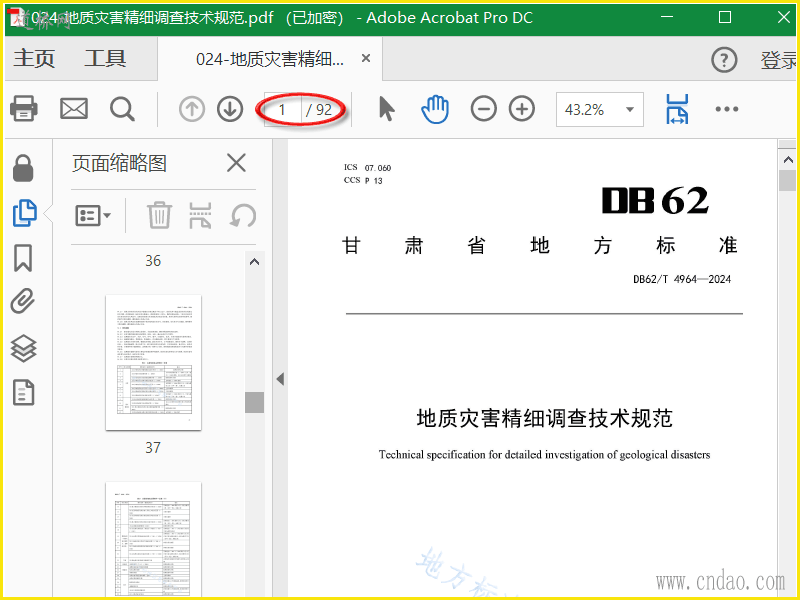800x600 pixels.
Task: Open the Find text magnifier tool
Action: coord(122,109)
